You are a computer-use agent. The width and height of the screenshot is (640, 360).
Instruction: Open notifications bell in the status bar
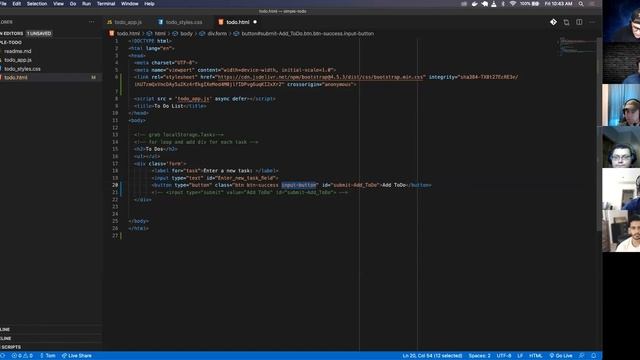tap(593, 356)
